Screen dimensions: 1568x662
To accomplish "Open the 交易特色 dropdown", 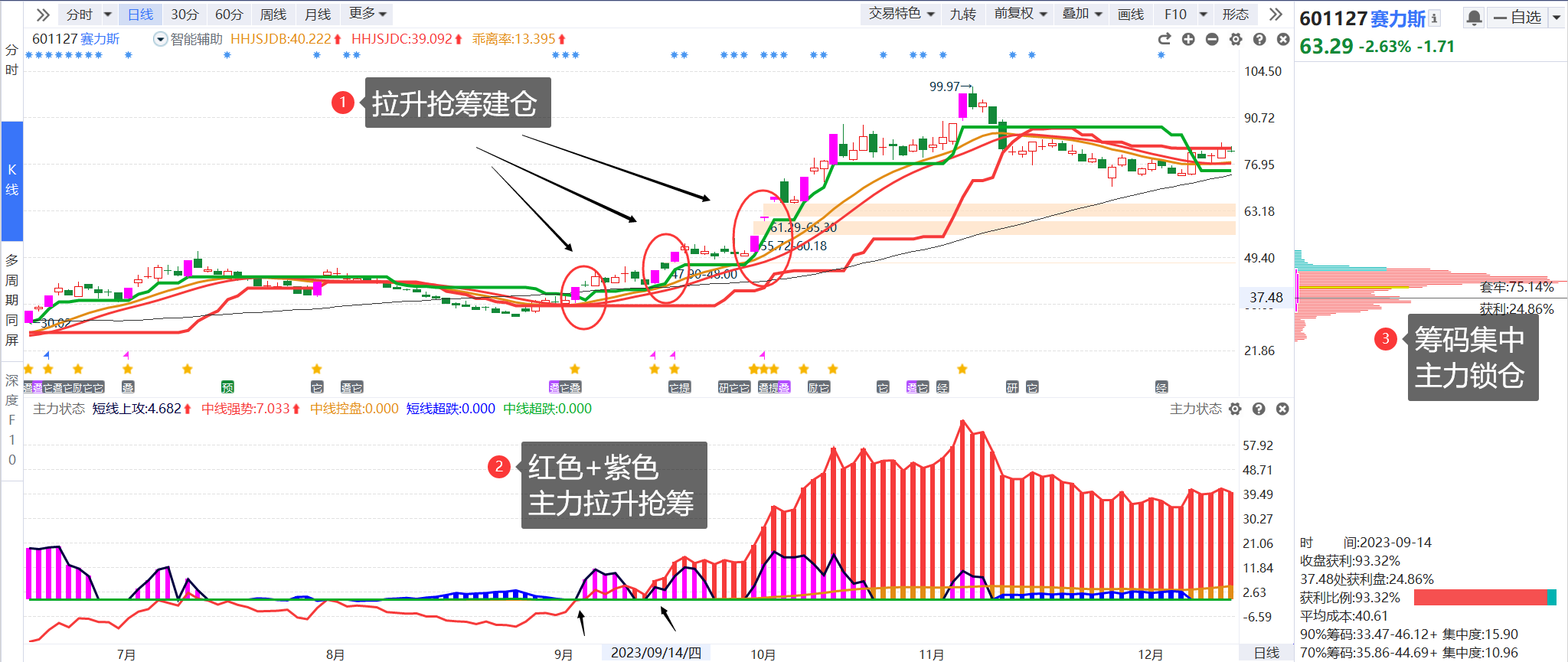I will click(901, 14).
